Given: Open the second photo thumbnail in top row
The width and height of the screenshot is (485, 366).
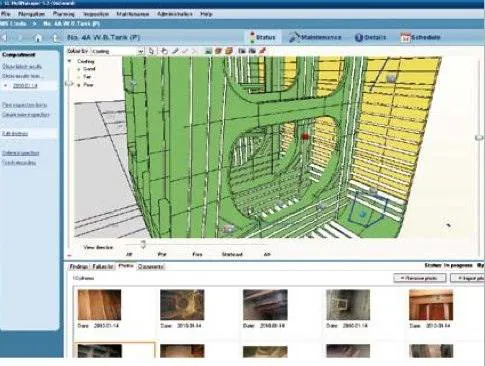Looking at the screenshot, I should pos(182,305).
